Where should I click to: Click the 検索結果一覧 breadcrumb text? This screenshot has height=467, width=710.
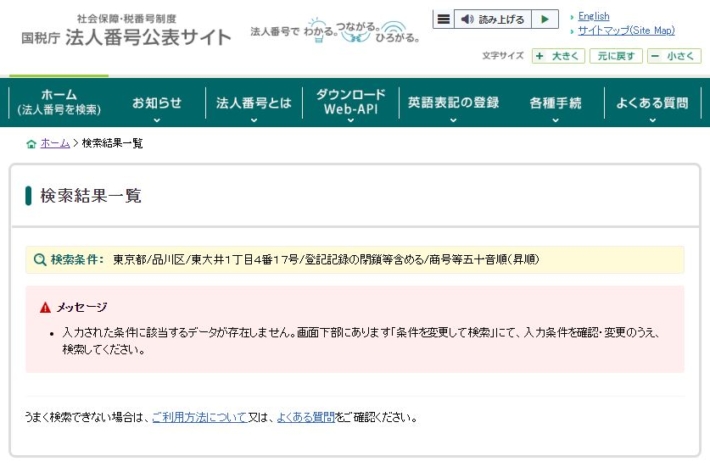tap(112, 143)
